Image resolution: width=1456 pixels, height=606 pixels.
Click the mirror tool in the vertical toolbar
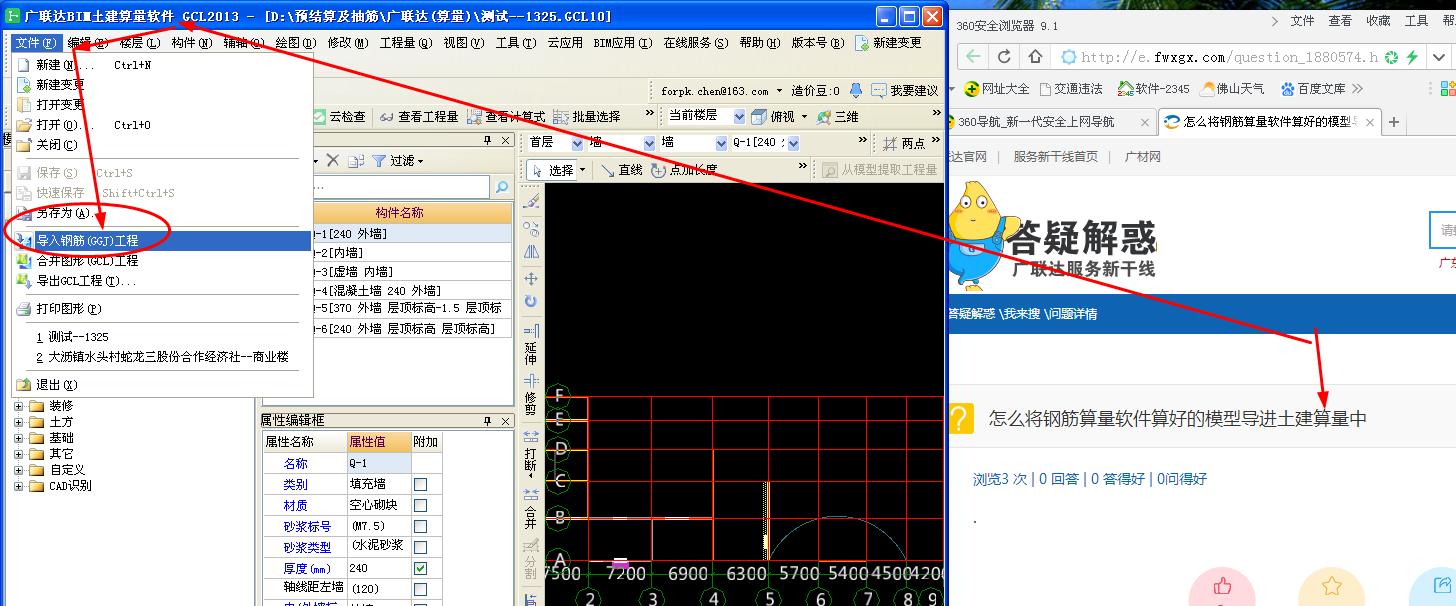[x=531, y=252]
